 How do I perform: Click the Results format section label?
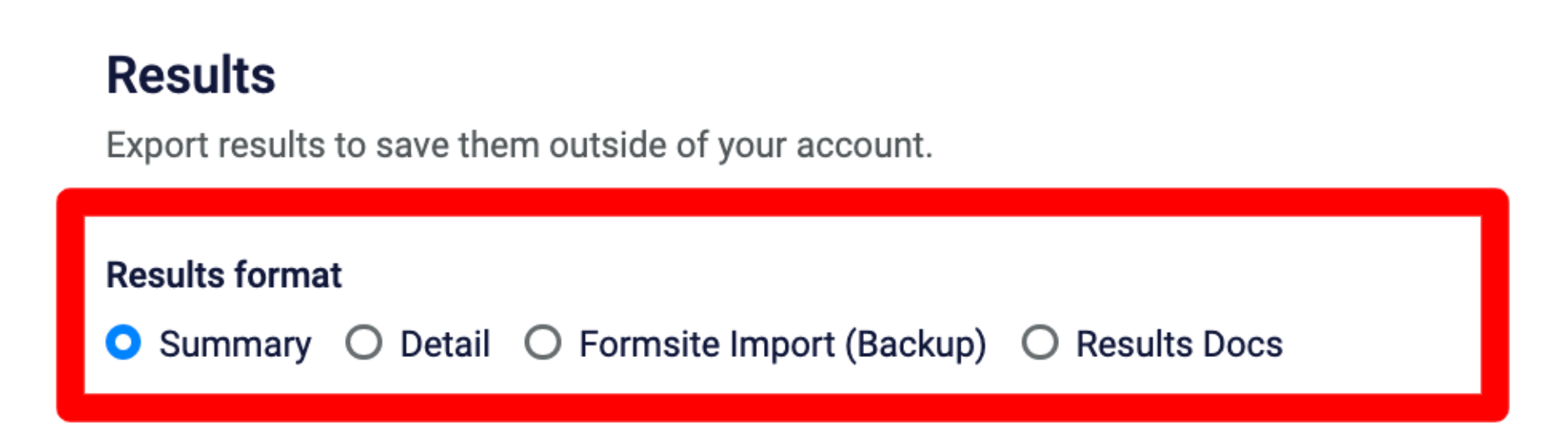[x=224, y=275]
